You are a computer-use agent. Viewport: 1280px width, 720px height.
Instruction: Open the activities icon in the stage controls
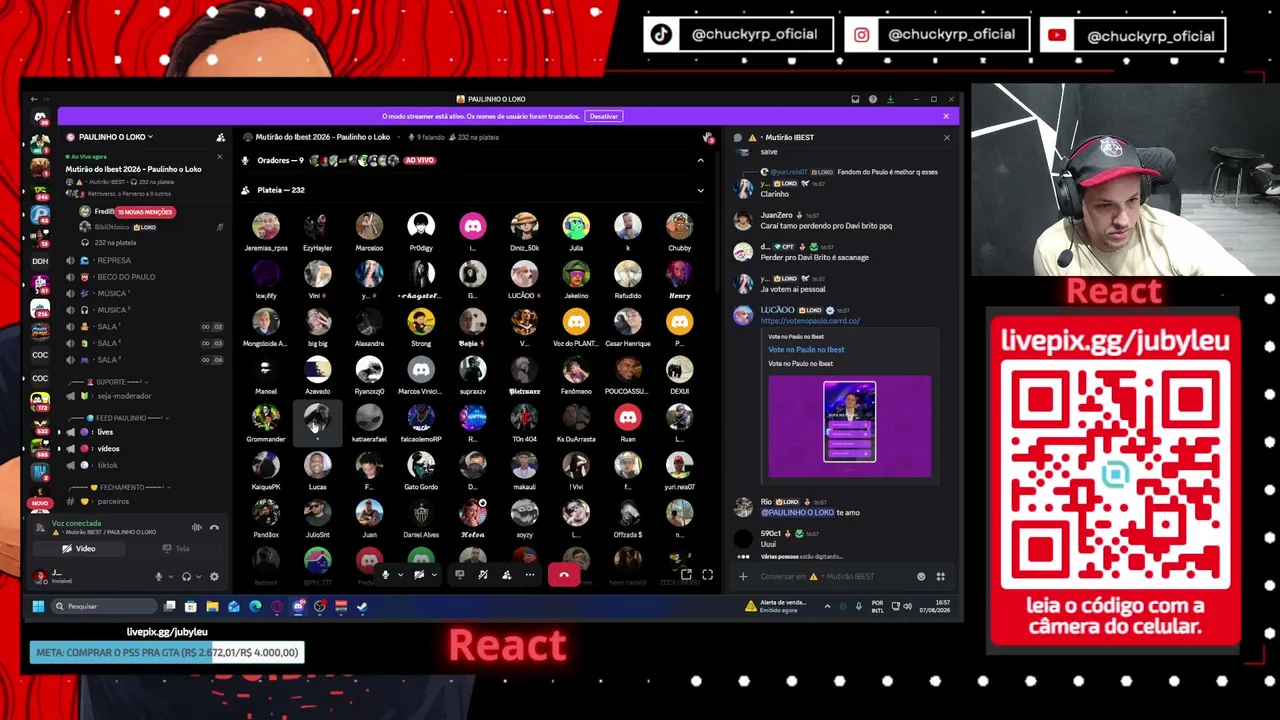(x=483, y=575)
